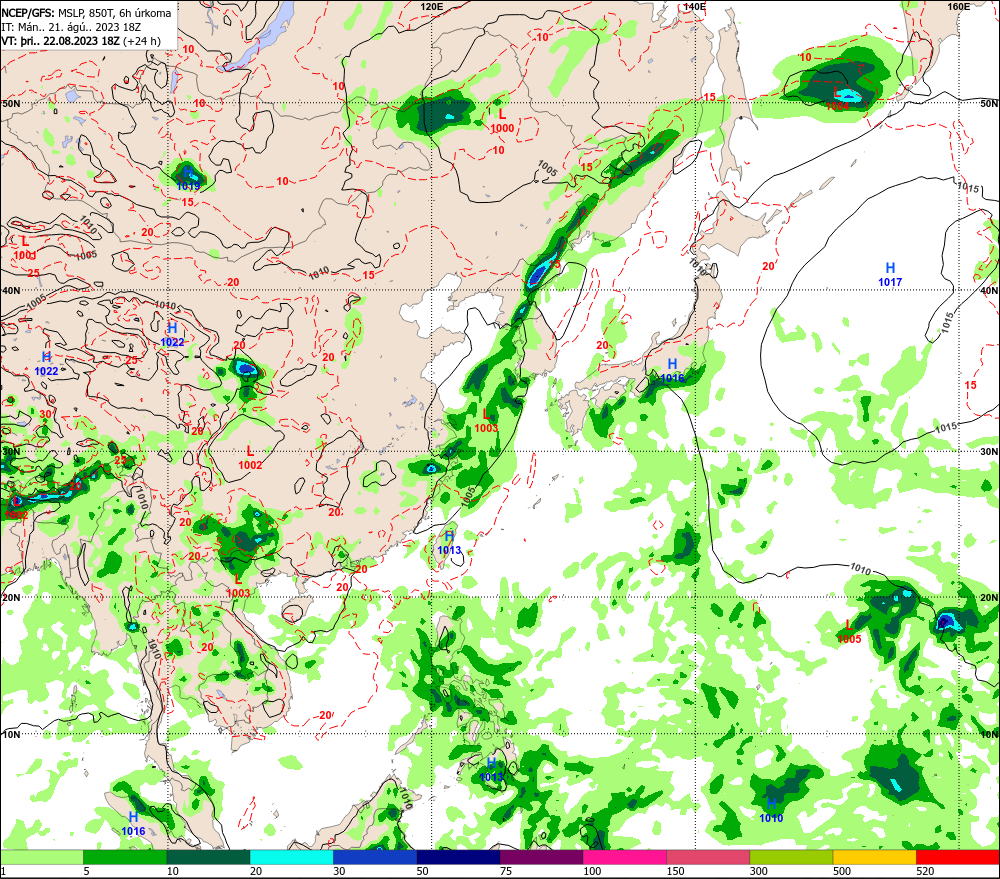Click the L 1000 low over Manchuria

(x=502, y=121)
